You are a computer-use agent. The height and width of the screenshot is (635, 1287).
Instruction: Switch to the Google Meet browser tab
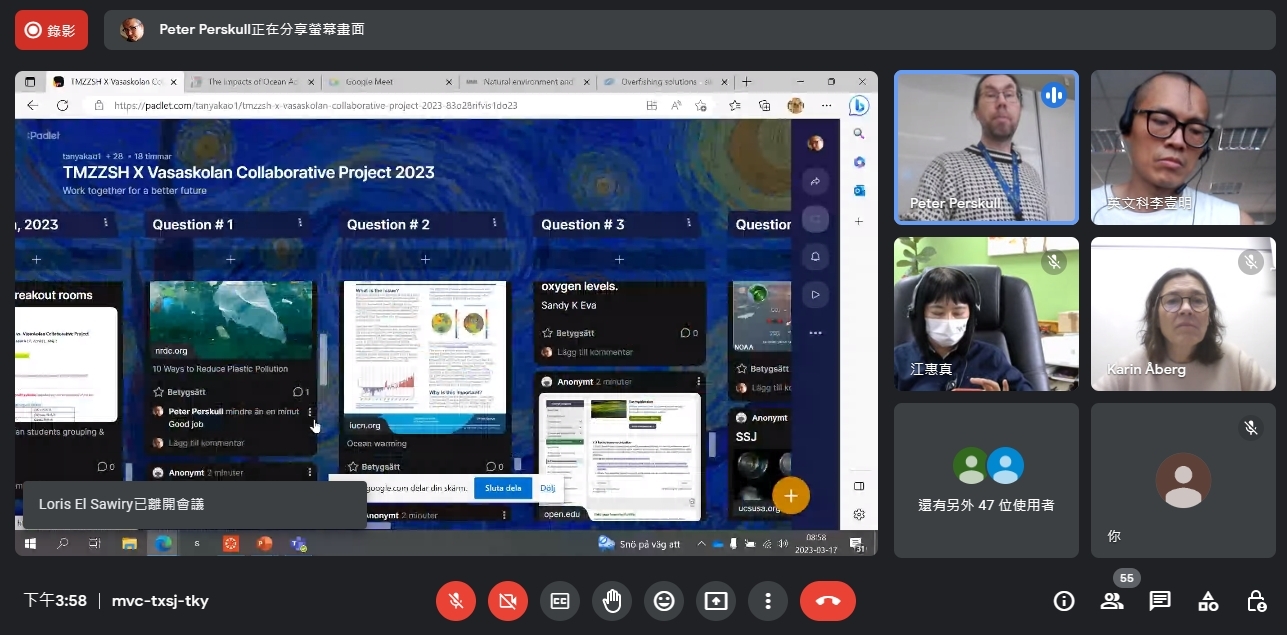(385, 82)
